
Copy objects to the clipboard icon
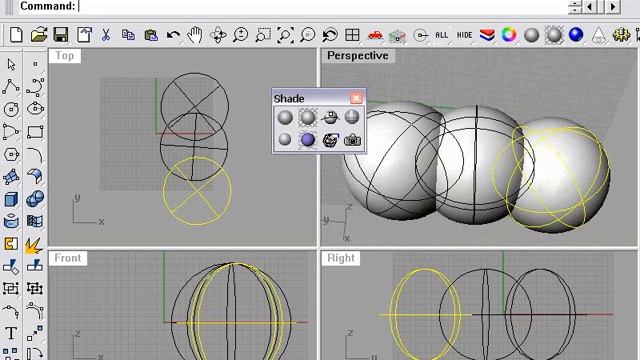click(128, 35)
